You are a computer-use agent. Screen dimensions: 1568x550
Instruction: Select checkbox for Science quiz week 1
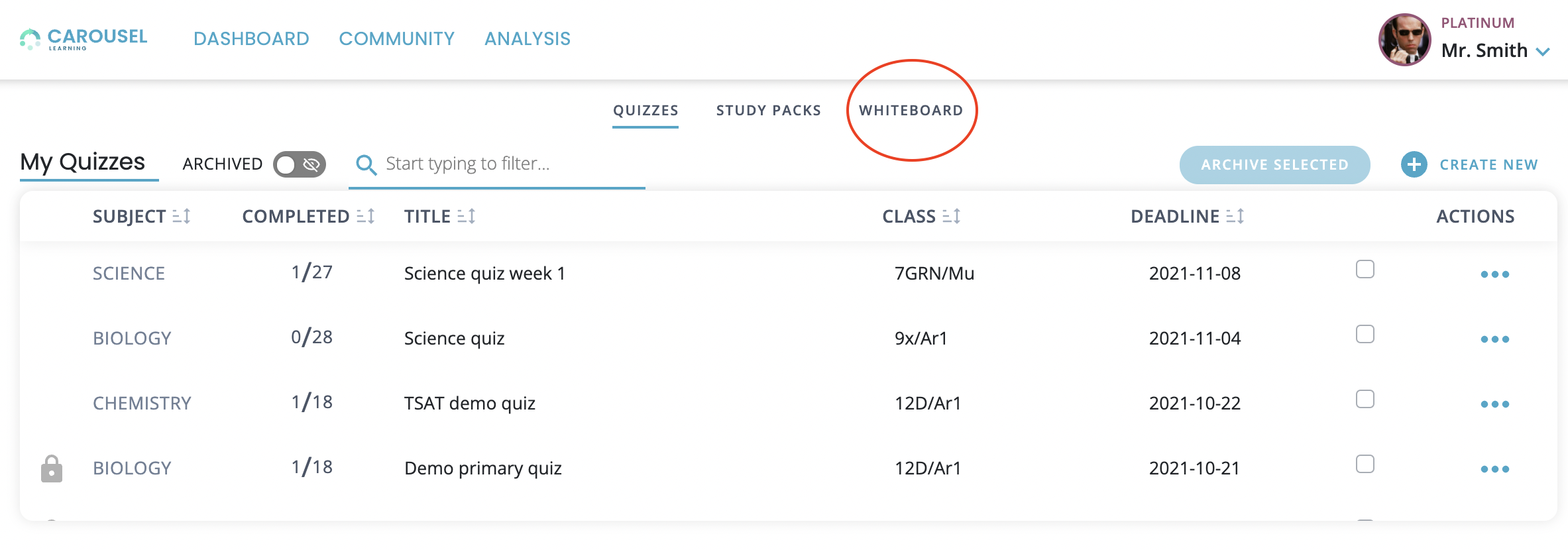coord(1365,270)
